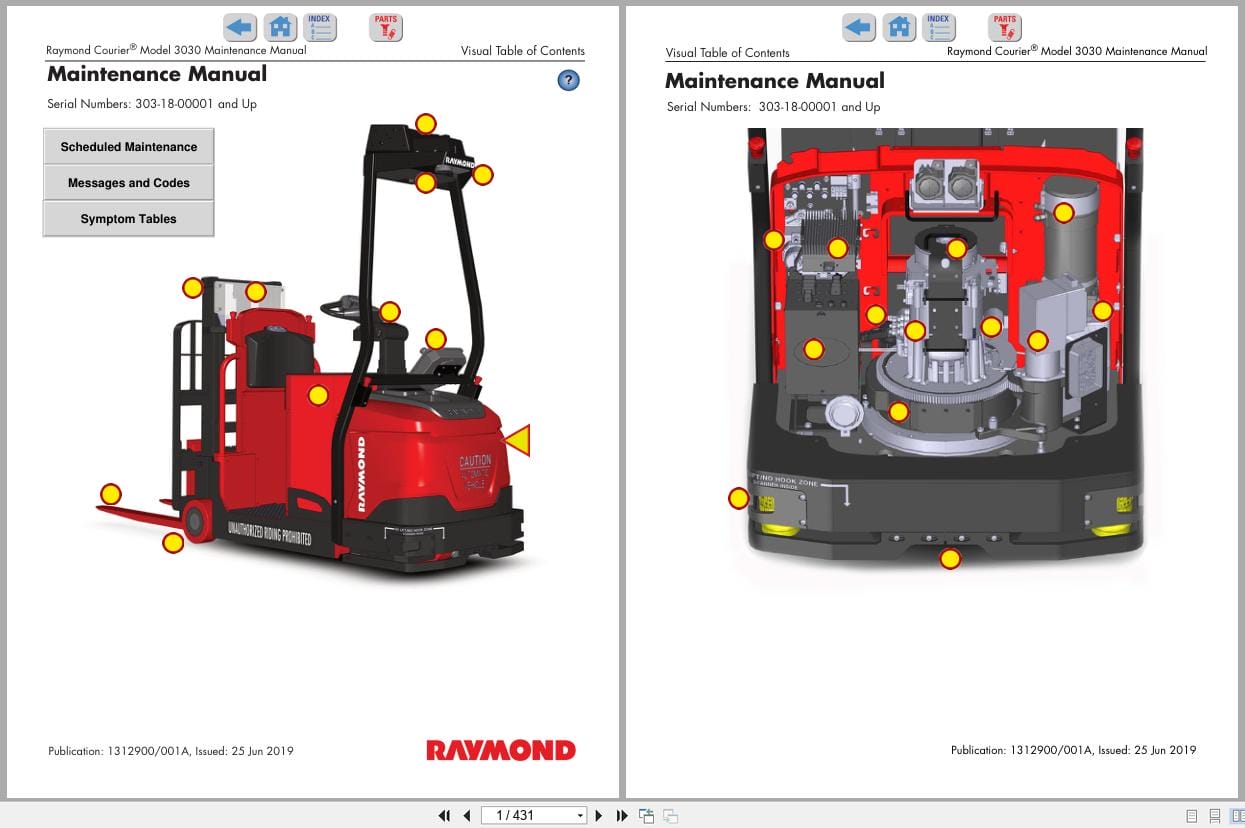The image size is (1245, 828).
Task: Jump to the first page
Action: click(x=444, y=815)
